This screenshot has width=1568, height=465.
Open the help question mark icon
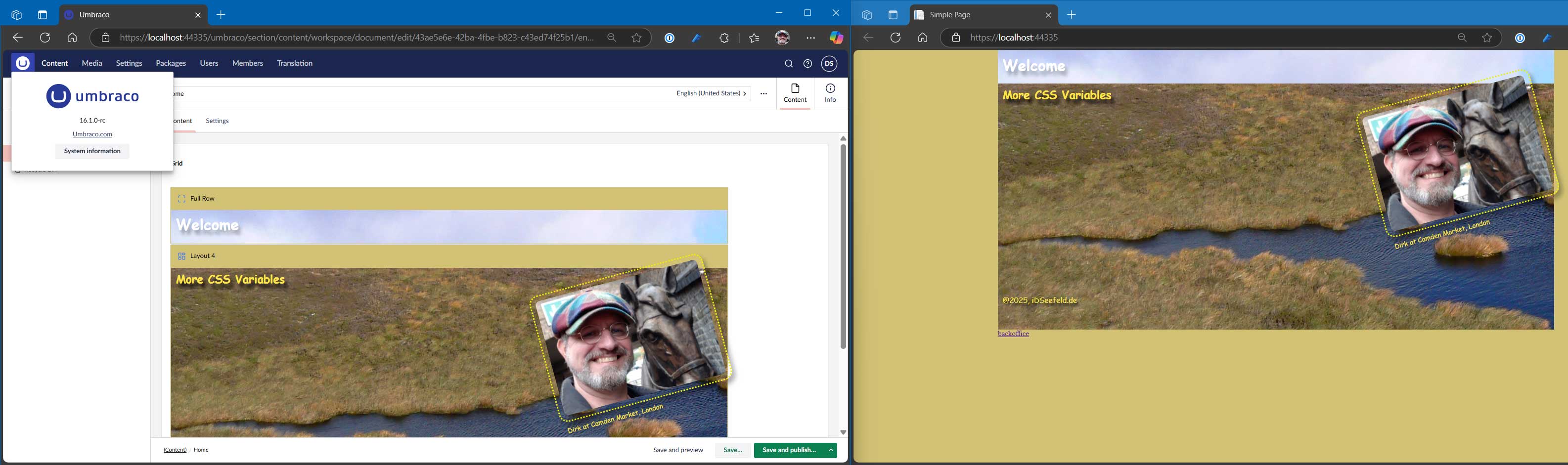808,64
